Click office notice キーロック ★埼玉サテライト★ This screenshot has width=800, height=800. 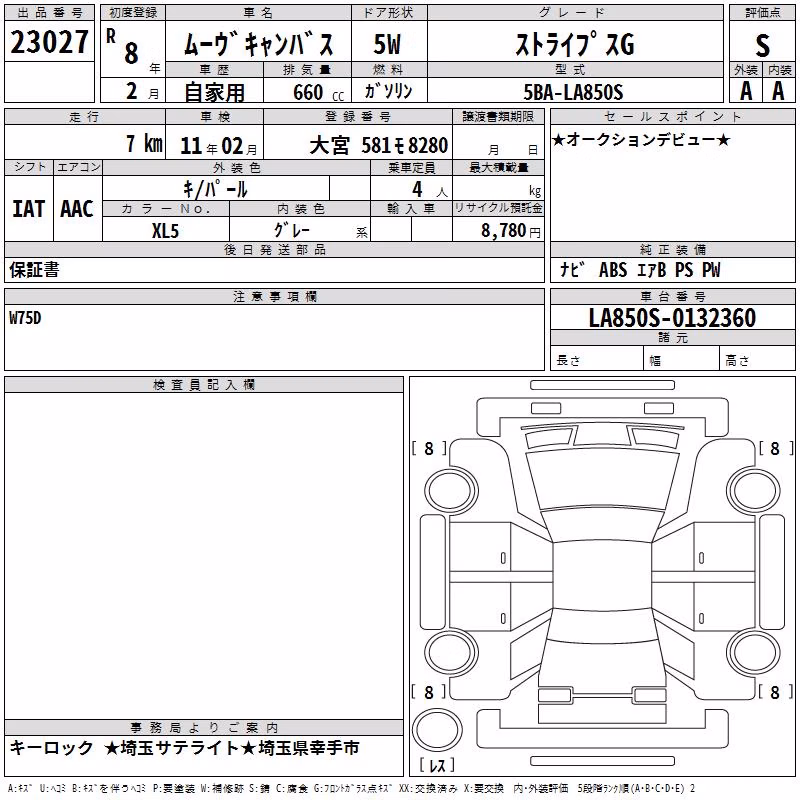184,748
